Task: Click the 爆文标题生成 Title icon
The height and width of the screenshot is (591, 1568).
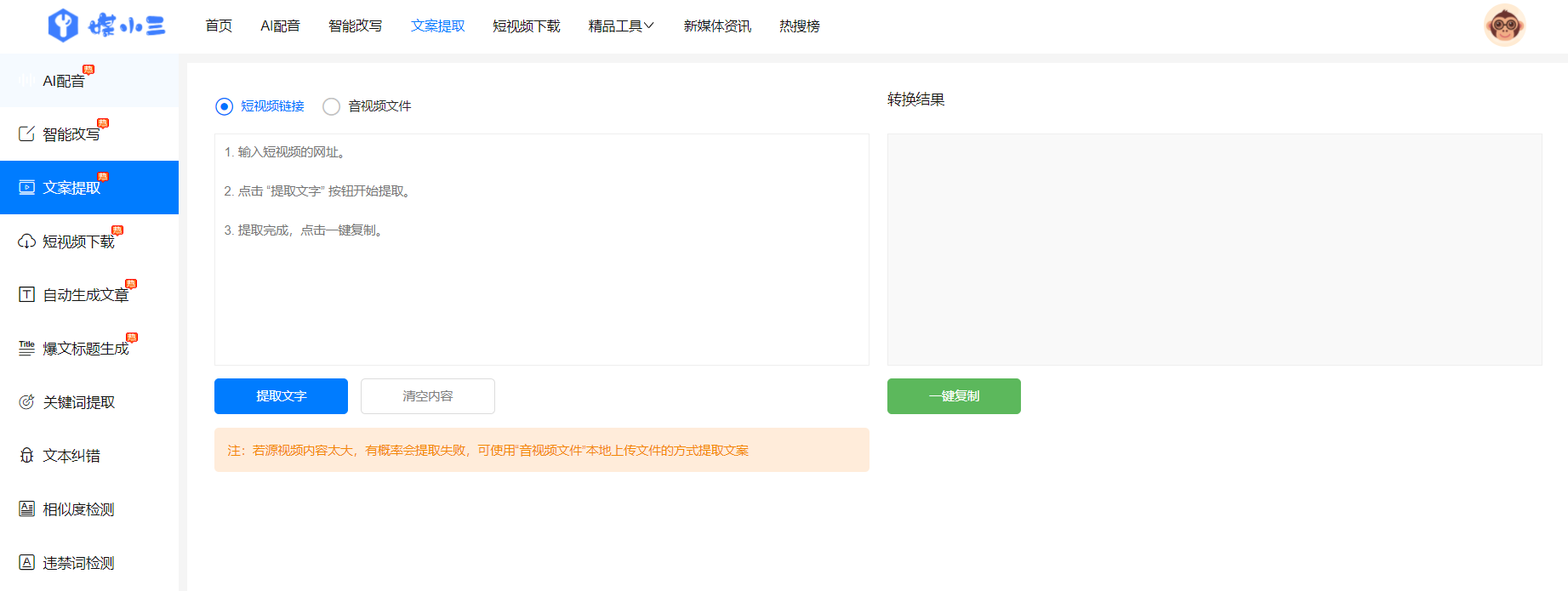Action: pos(27,348)
